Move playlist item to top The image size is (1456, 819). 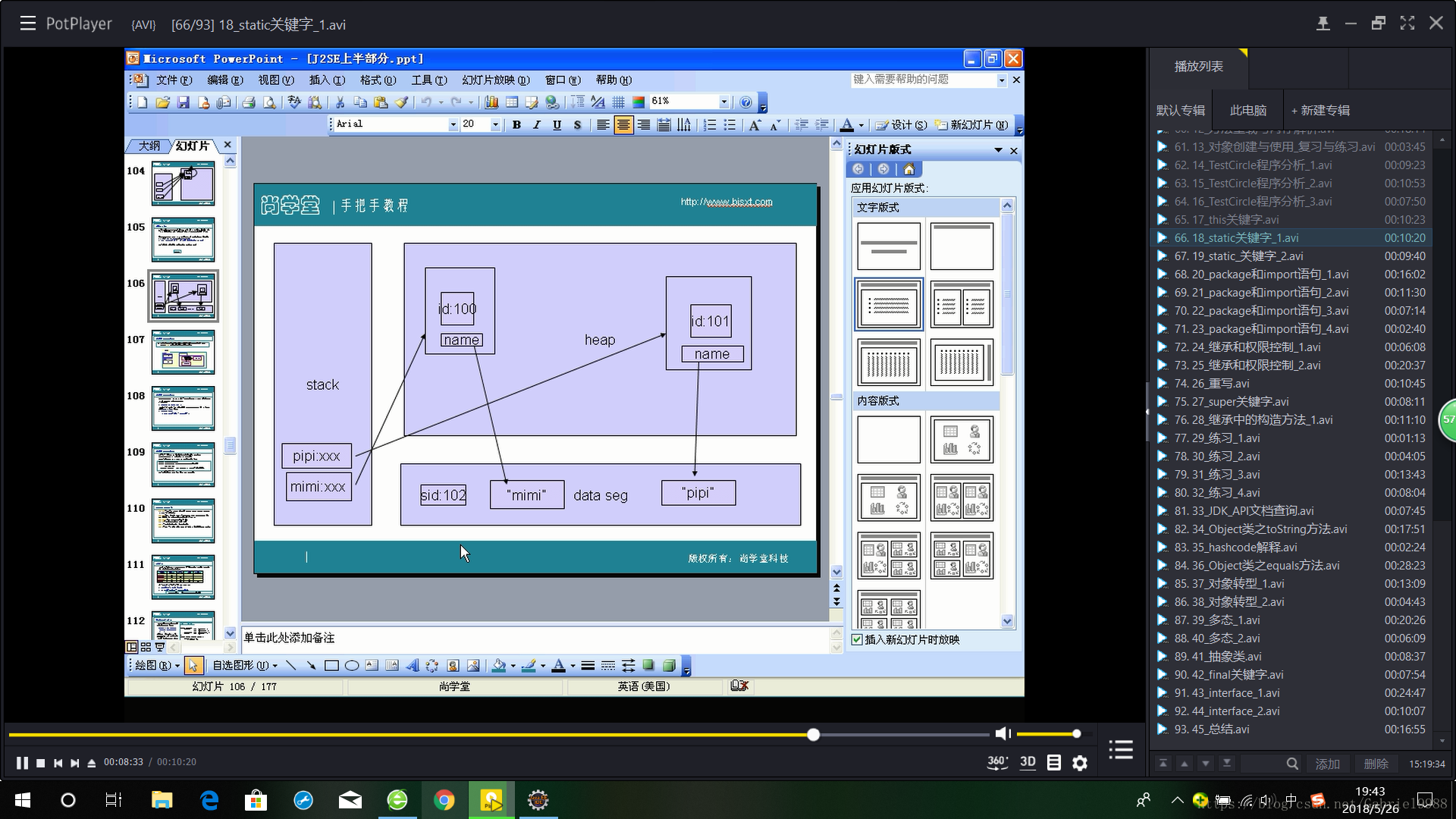[1163, 764]
